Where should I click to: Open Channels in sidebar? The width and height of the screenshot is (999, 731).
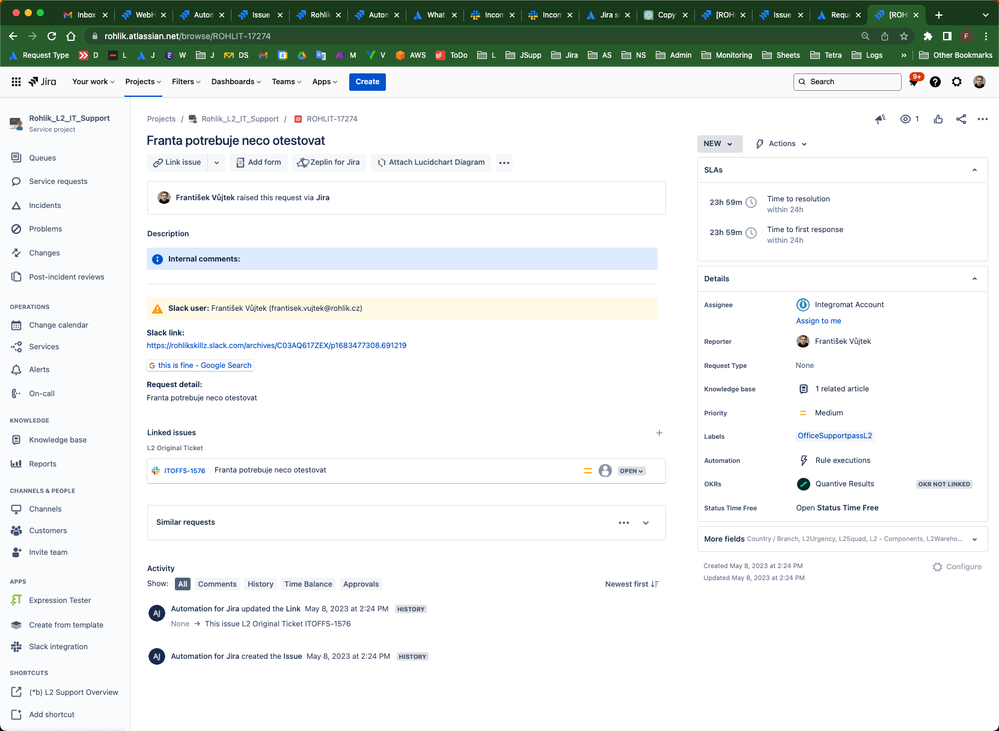pos(45,509)
